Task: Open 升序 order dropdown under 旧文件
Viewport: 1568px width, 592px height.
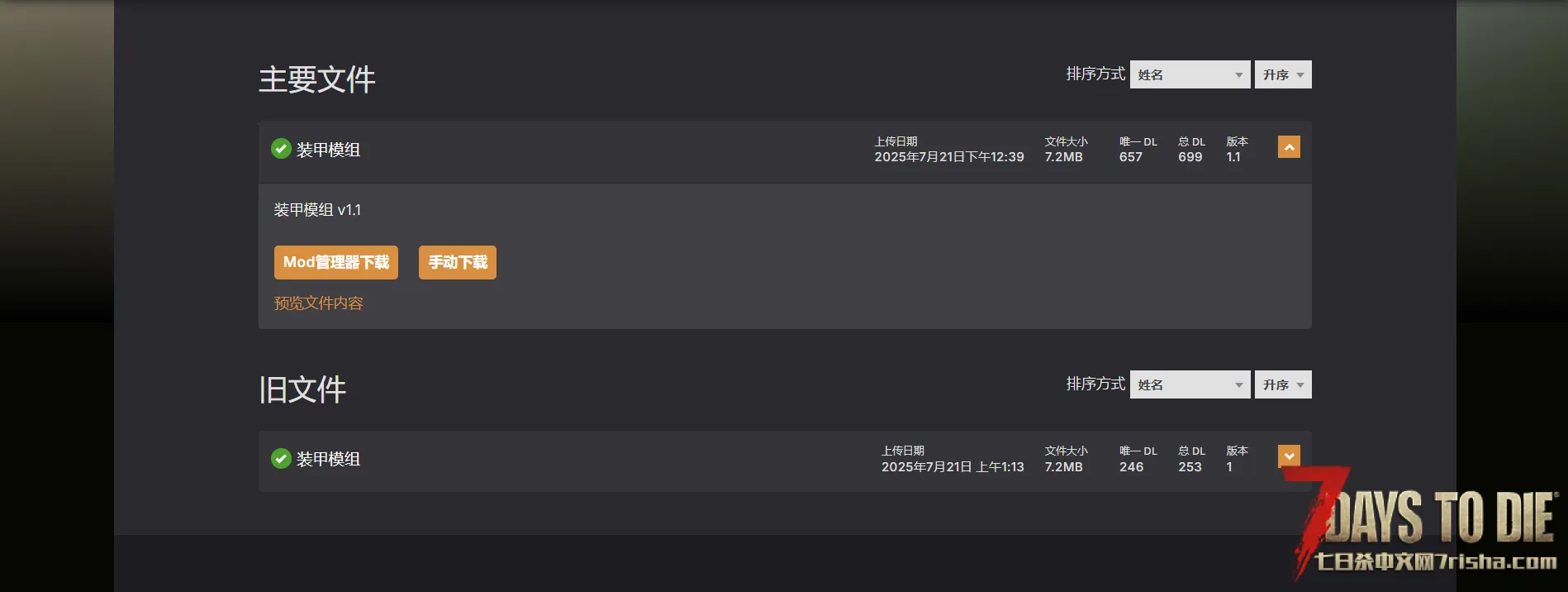Action: [x=1283, y=384]
